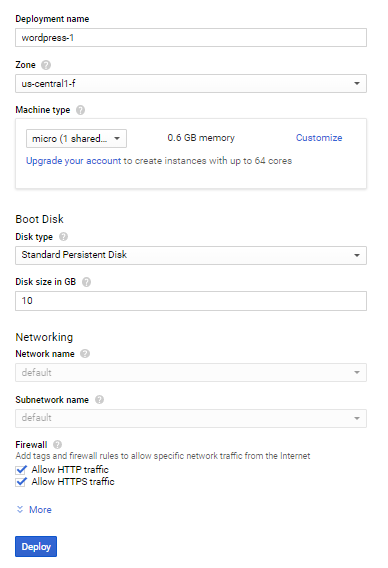Click the Deploy button

36,546
